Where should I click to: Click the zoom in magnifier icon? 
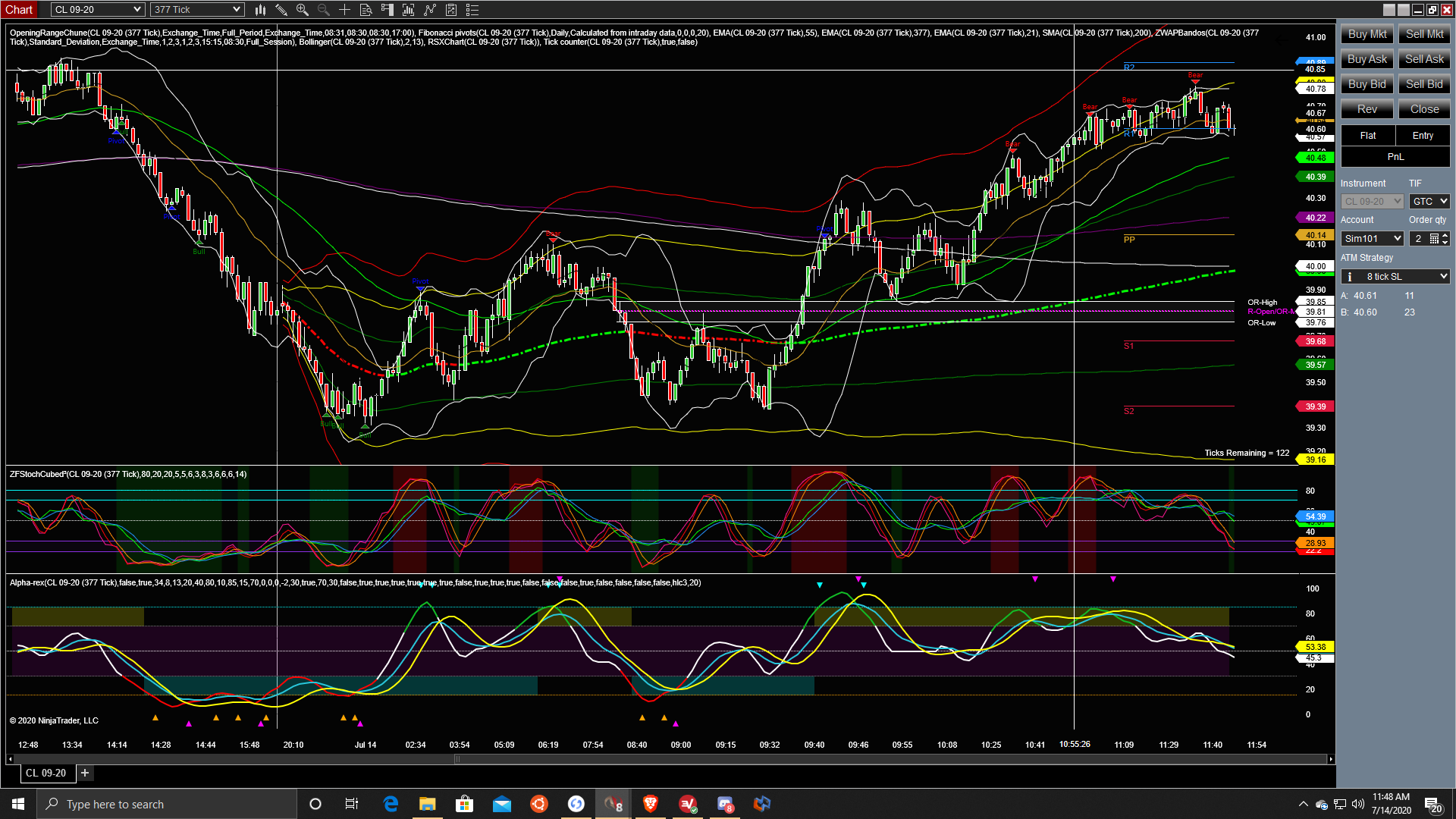point(303,10)
